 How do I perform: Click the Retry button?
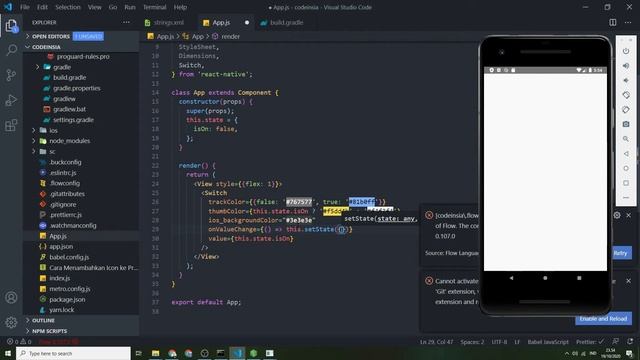(620, 253)
